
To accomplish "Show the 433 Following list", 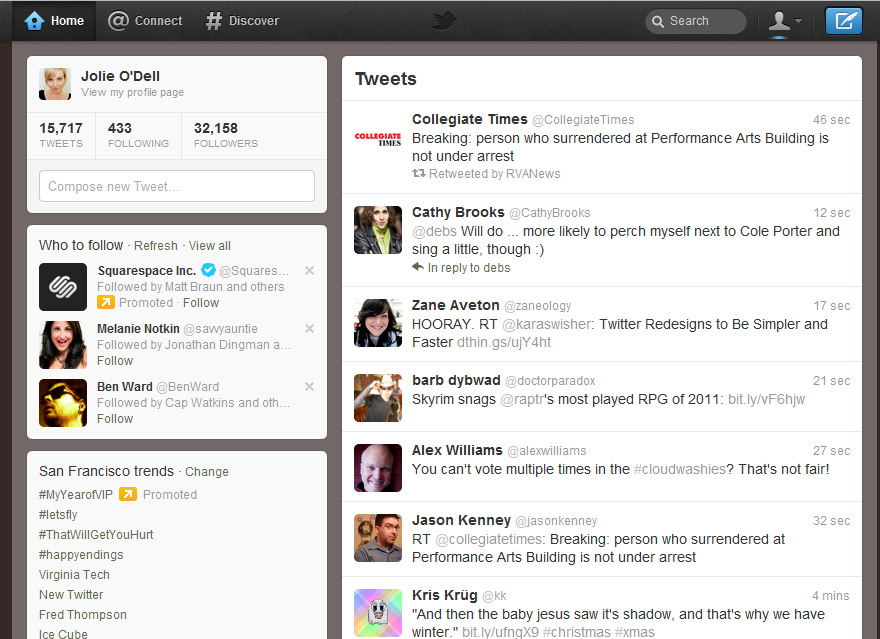I will click(x=138, y=135).
